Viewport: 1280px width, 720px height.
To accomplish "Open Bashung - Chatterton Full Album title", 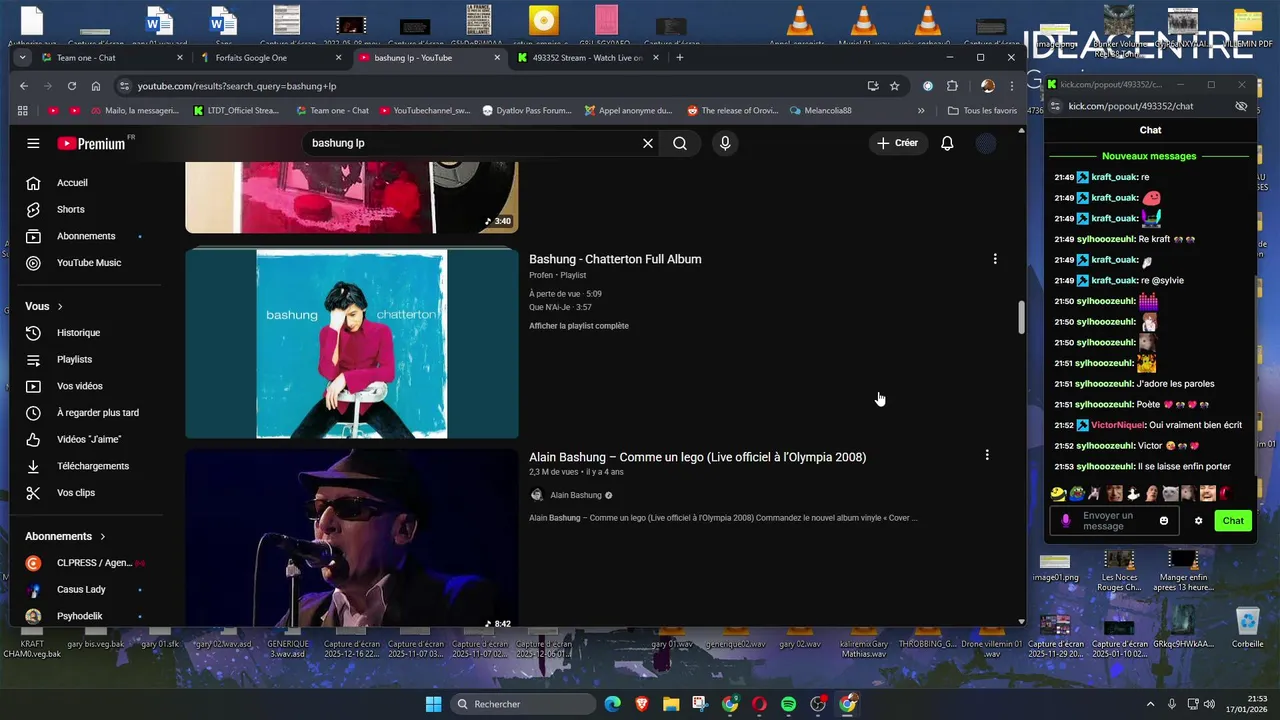I will click(x=615, y=259).
